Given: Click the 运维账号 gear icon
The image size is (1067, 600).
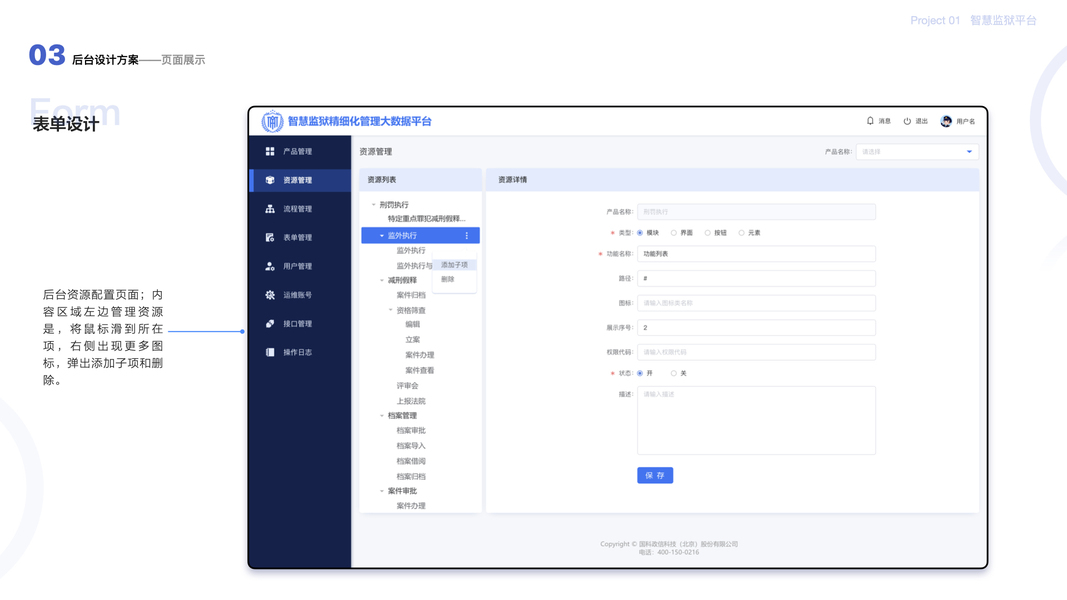Looking at the screenshot, I should (x=270, y=295).
